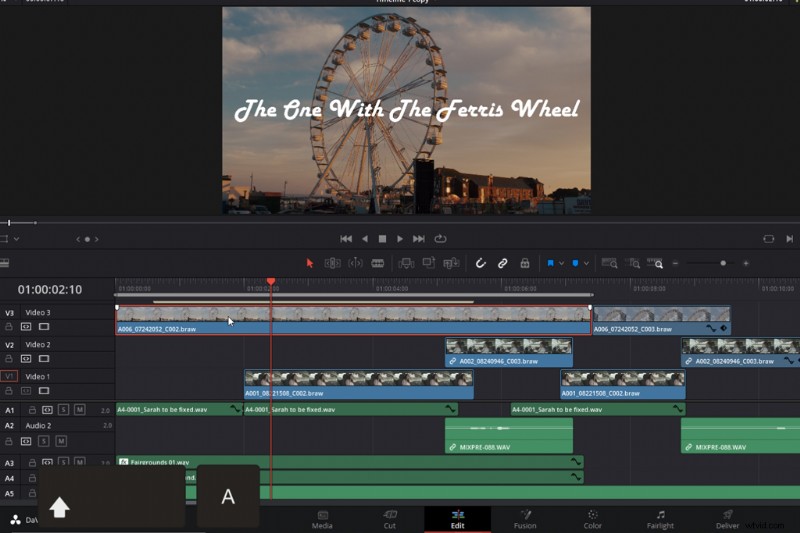Switch to the Fusion page
Screen dimensions: 800x533
click(525, 519)
